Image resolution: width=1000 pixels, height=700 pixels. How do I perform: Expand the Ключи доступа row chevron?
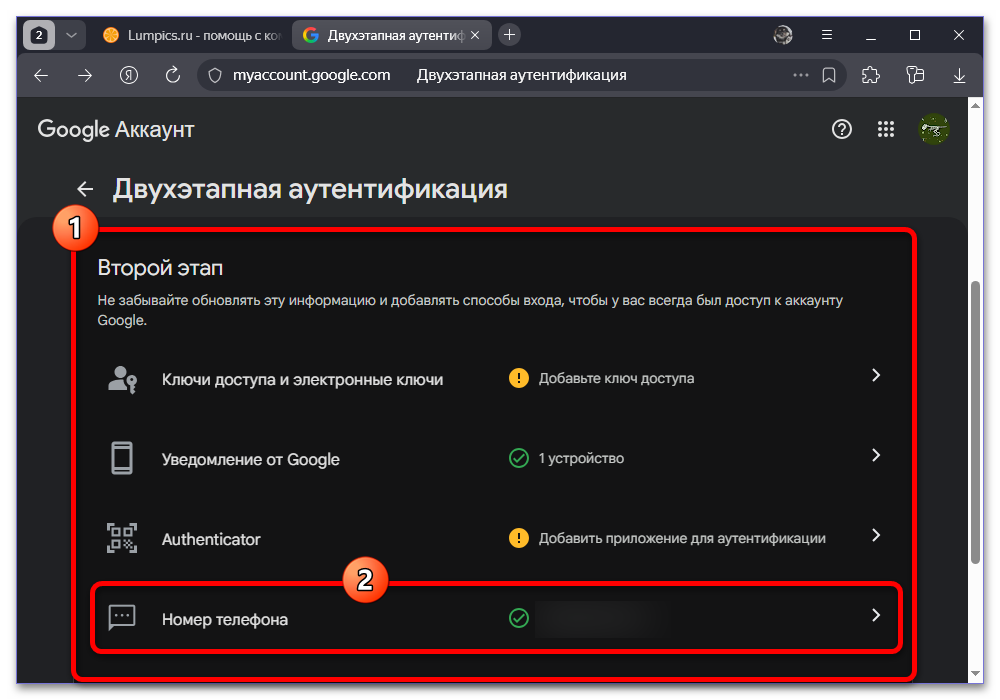(876, 375)
